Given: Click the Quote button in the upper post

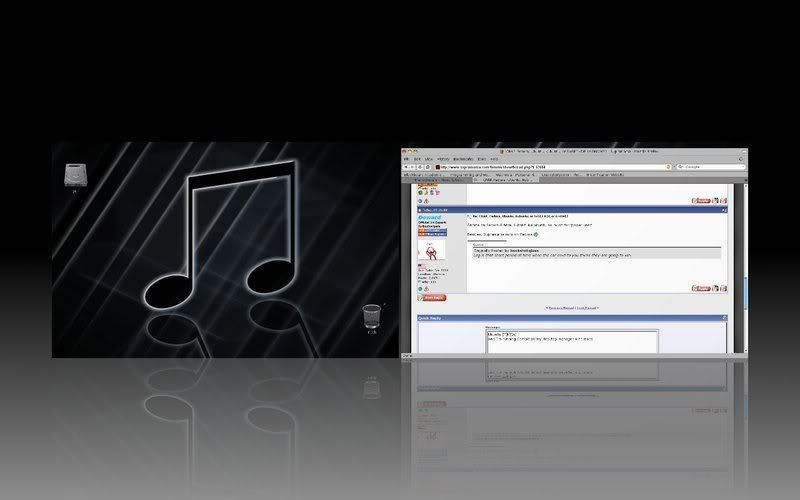Looking at the screenshot, I should (701, 201).
